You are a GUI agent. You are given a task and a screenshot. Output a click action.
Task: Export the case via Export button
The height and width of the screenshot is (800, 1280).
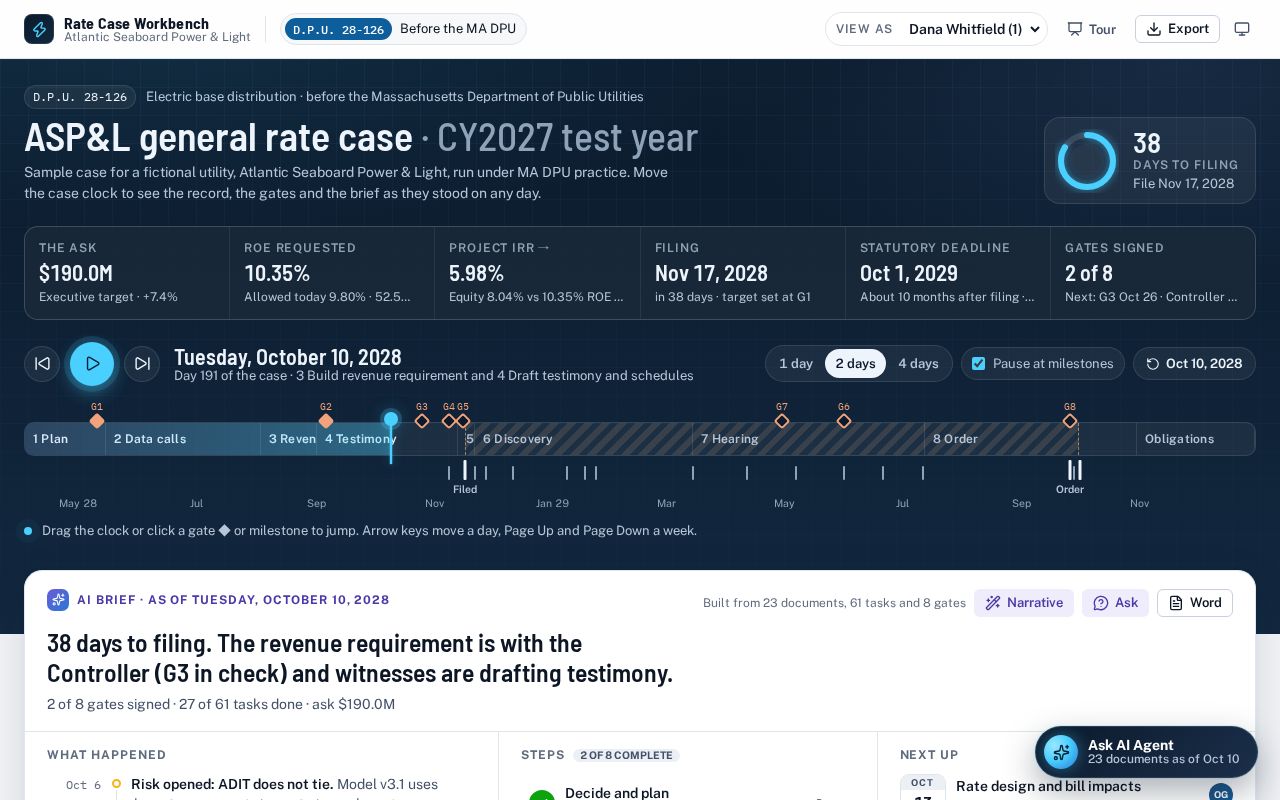1177,29
